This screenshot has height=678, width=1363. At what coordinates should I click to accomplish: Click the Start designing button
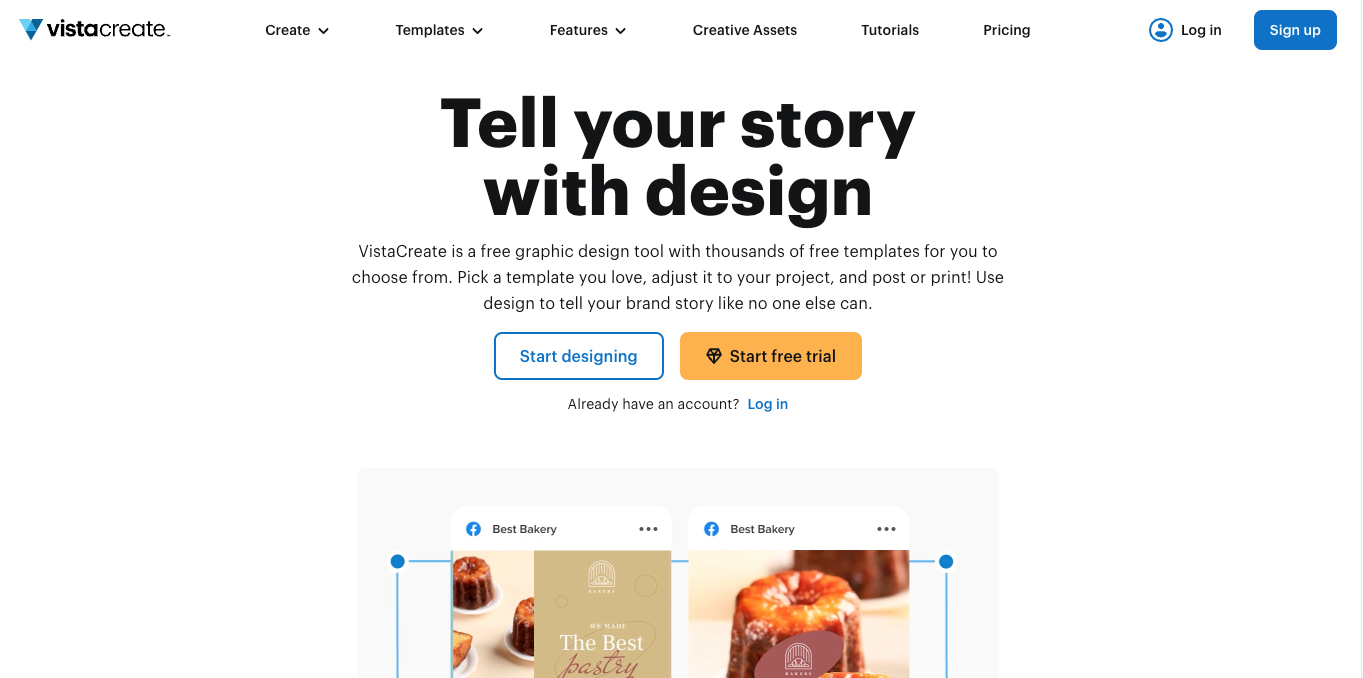pyautogui.click(x=578, y=356)
